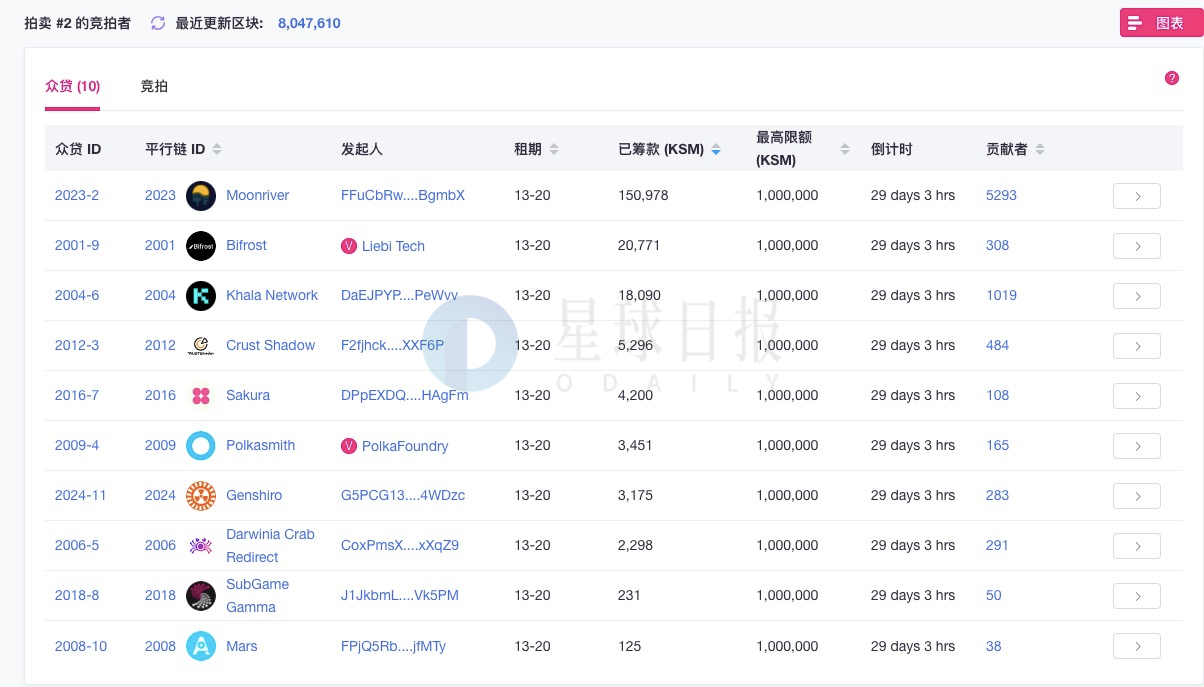Viewport: 1204px width, 687px height.
Task: Expand the Polkasmith row details arrow
Action: (1137, 446)
